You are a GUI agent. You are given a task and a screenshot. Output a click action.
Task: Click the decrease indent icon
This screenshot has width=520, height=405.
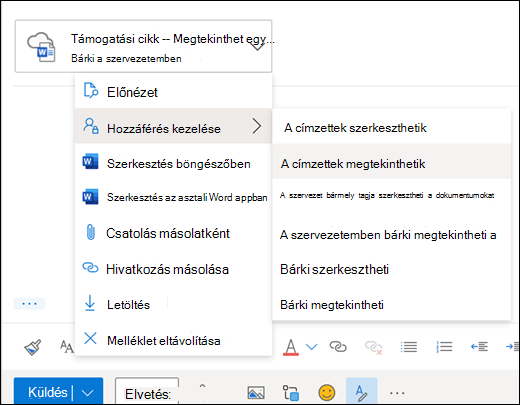(x=479, y=347)
